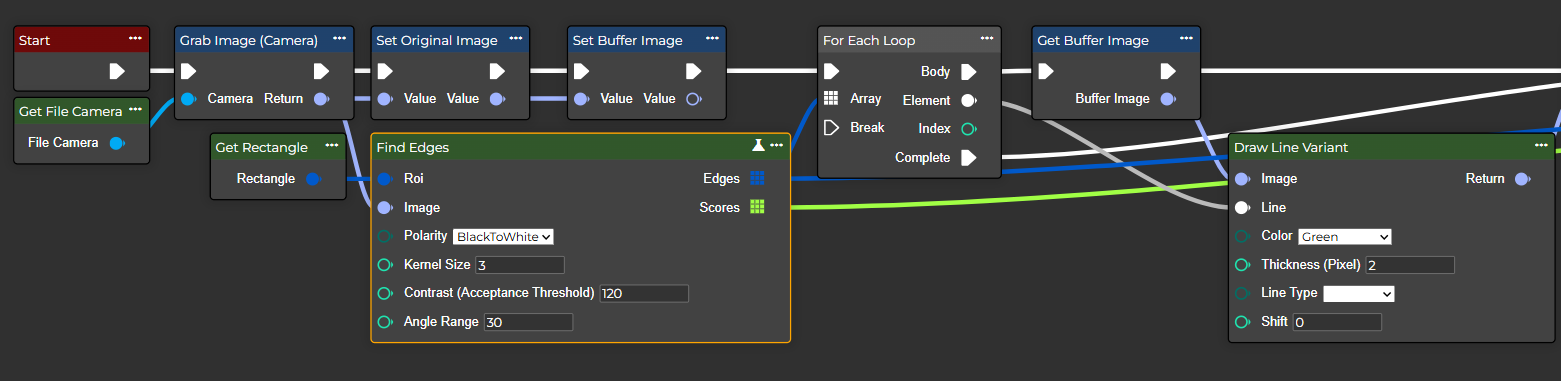Click the For Each Loop Complete output arrow
Viewport: 1561px width, 381px height.
coord(968,157)
